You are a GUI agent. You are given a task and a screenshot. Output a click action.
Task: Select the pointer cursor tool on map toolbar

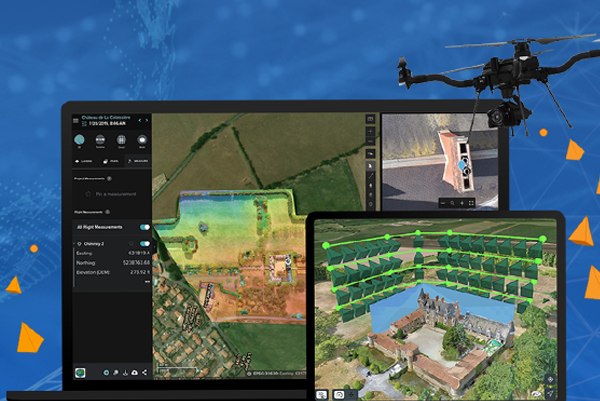[x=370, y=165]
